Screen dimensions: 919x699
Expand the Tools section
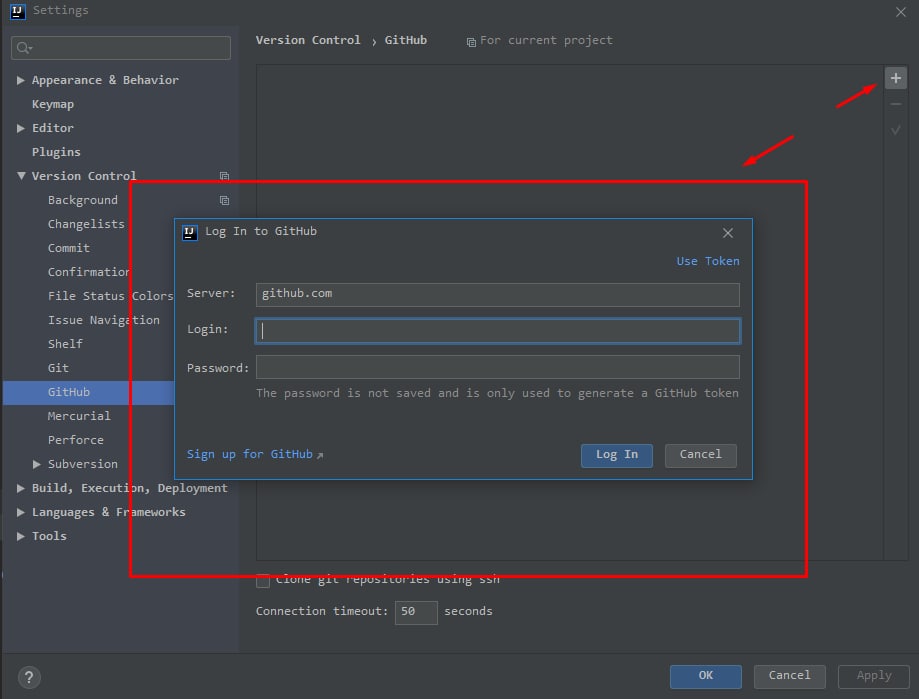(x=21, y=536)
